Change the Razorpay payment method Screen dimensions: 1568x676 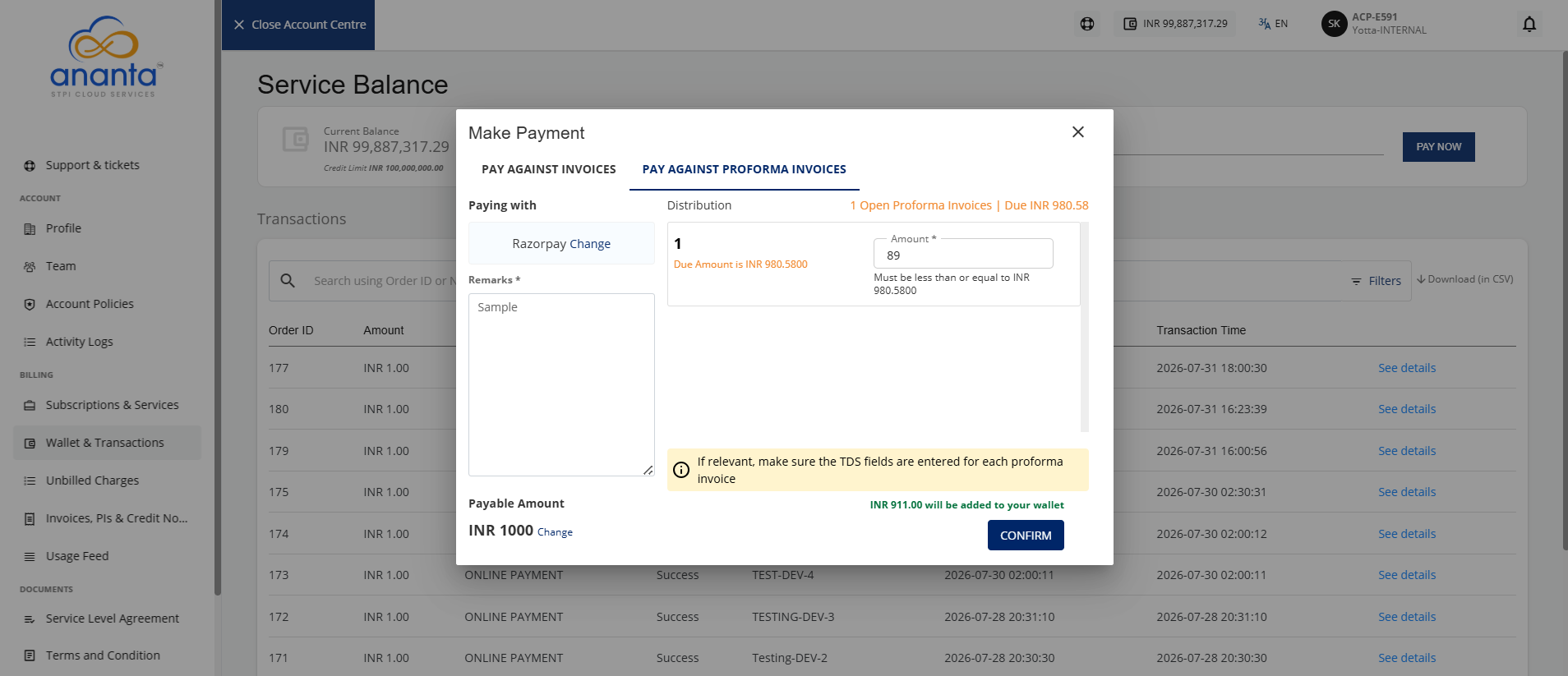coord(590,244)
